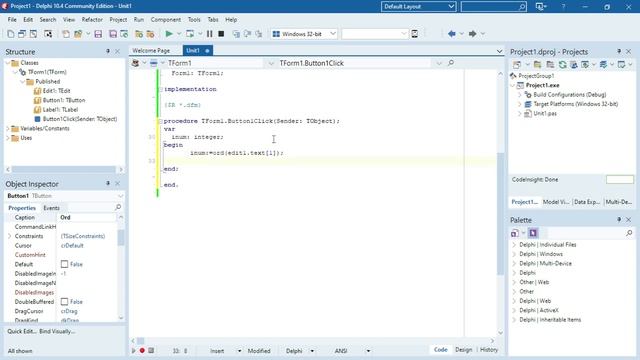This screenshot has width=640, height=360.
Task: Switch to the Welcome Page tab
Action: pos(151,51)
